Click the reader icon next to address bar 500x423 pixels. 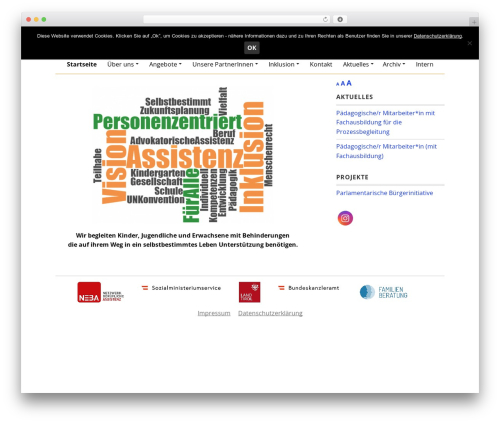[340, 19]
